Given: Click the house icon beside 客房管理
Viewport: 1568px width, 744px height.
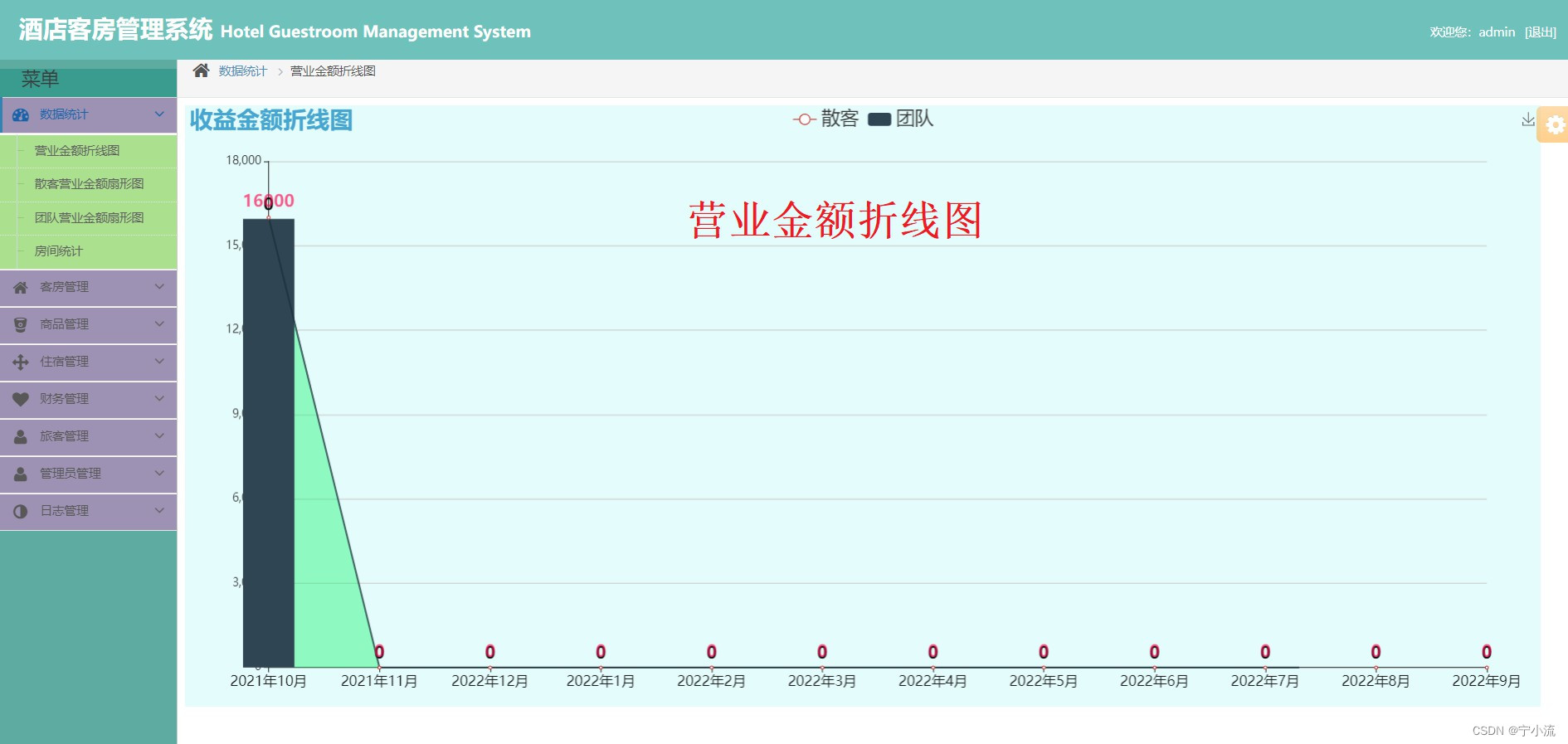Looking at the screenshot, I should pos(21,287).
